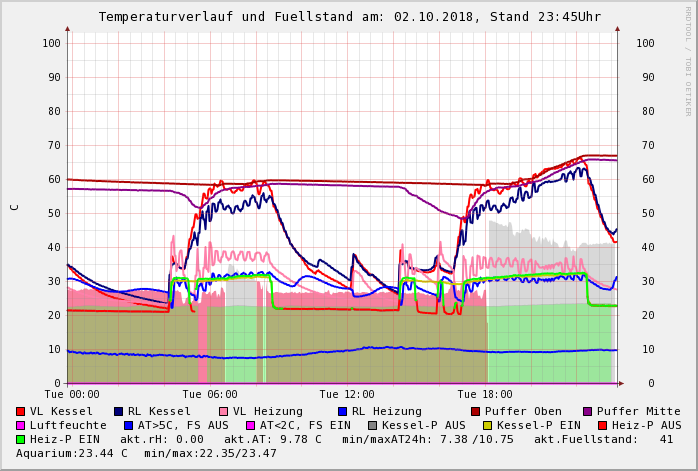
Task: Click the Aquarium temperature reading text
Action: coord(70,453)
